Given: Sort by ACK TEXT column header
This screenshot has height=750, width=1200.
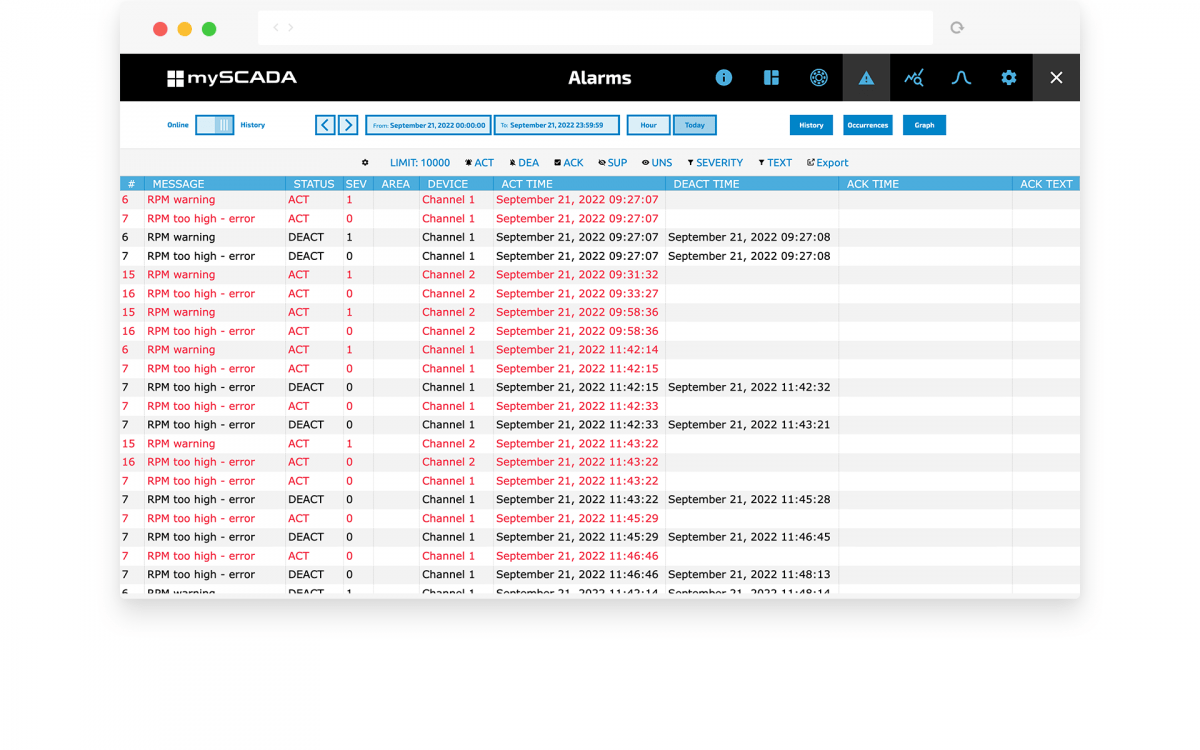Looking at the screenshot, I should pos(1046,184).
